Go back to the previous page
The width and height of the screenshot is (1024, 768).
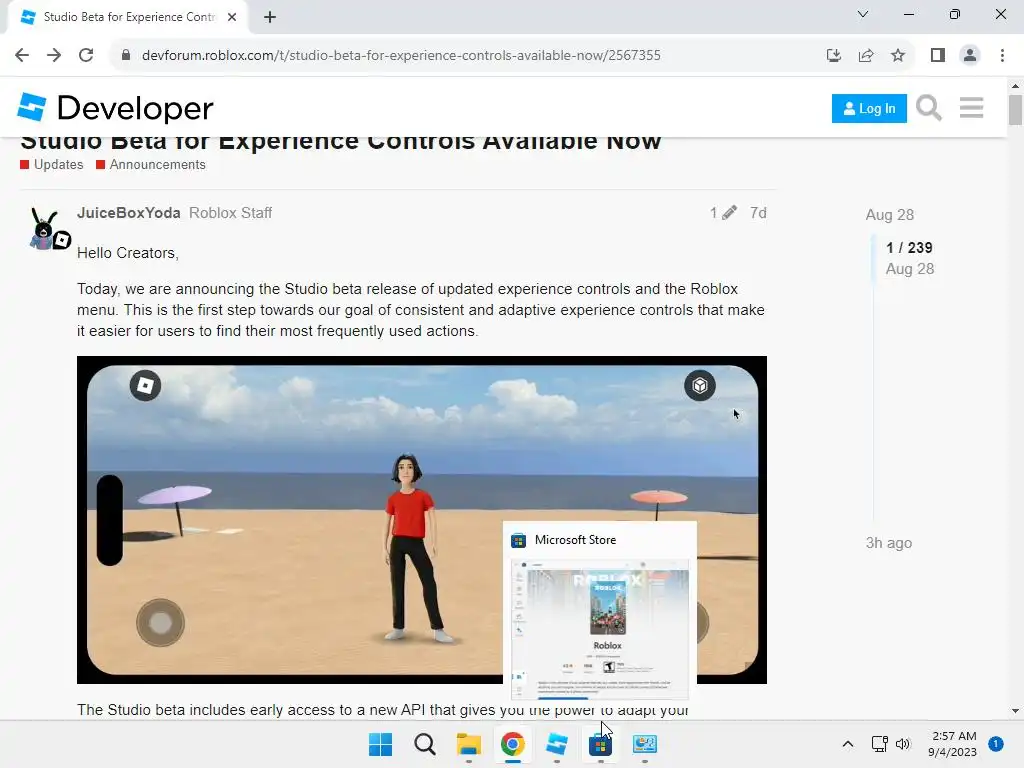(22, 56)
